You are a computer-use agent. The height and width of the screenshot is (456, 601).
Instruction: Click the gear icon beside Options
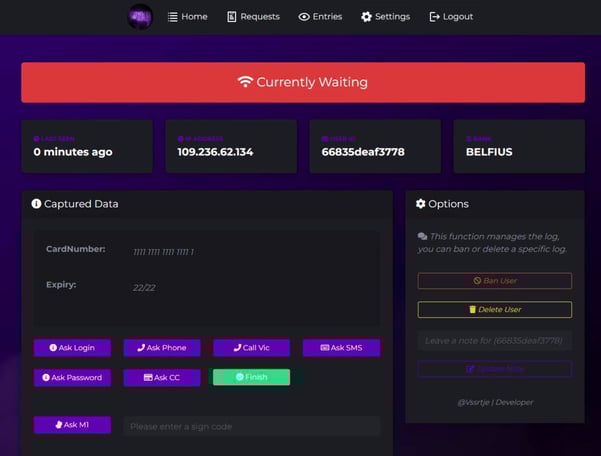[x=420, y=203]
